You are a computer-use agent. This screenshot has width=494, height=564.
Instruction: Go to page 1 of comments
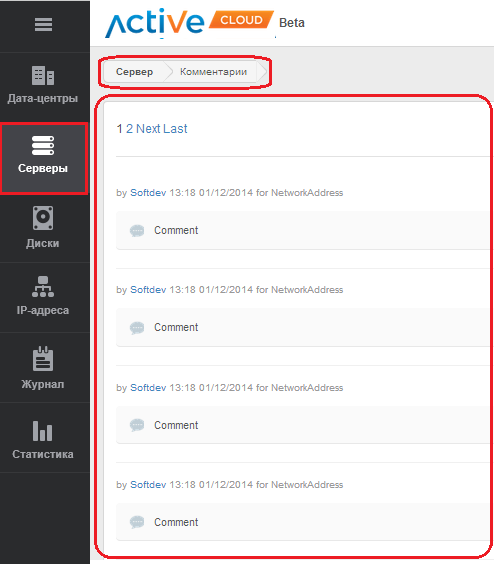(119, 128)
